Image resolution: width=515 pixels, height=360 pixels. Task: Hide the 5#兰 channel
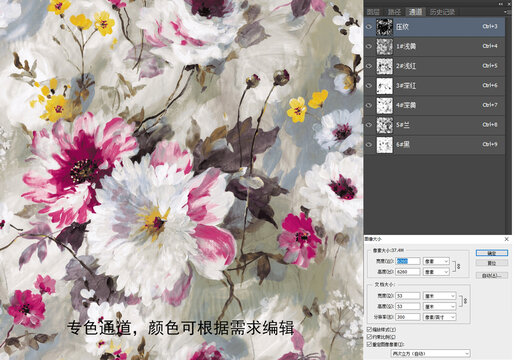pos(369,125)
